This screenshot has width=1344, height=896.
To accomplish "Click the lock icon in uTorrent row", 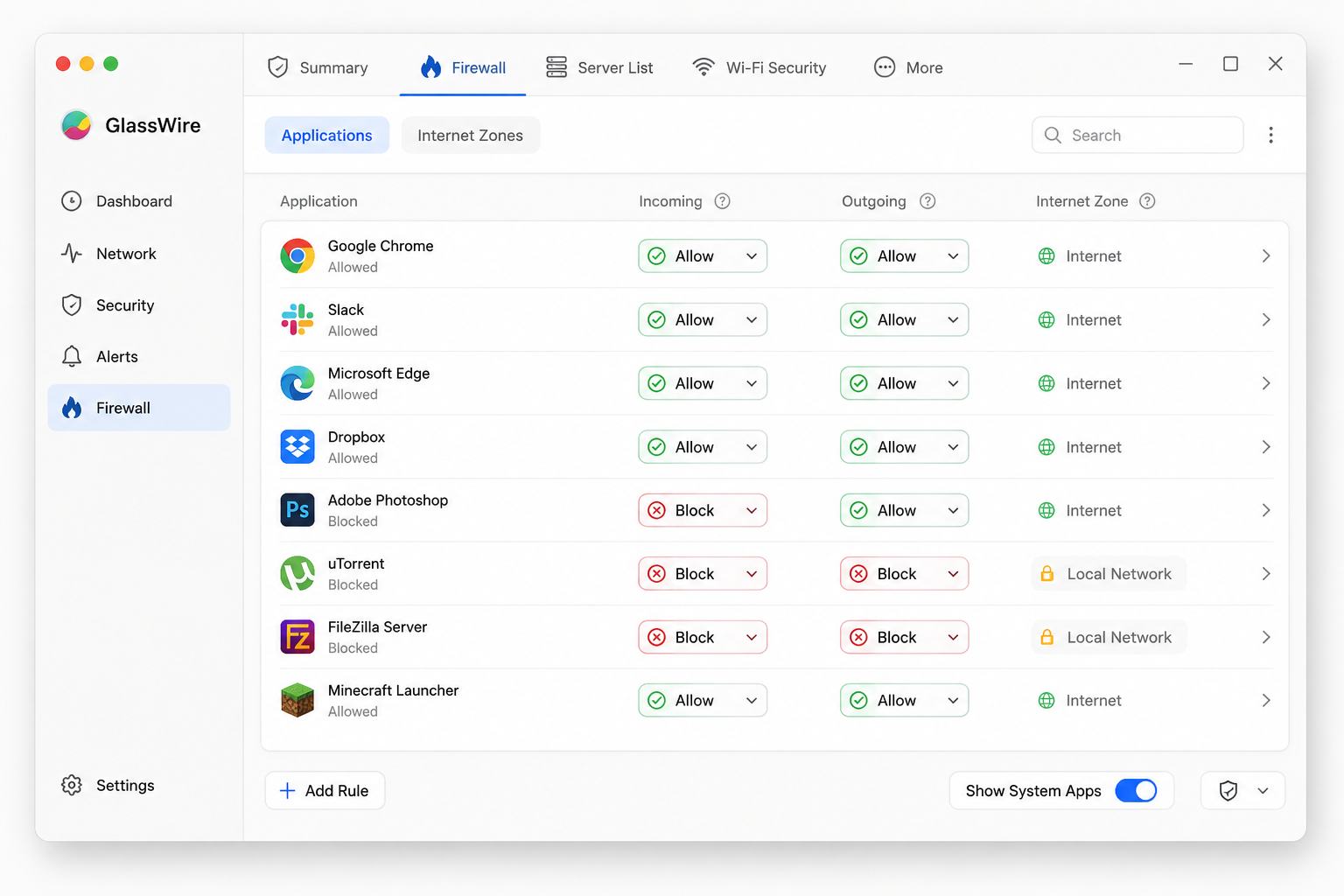I will pos(1046,574).
